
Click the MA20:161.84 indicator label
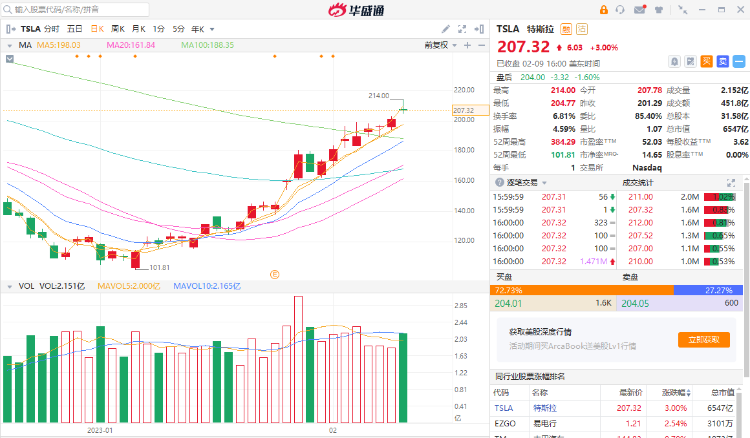click(x=131, y=45)
